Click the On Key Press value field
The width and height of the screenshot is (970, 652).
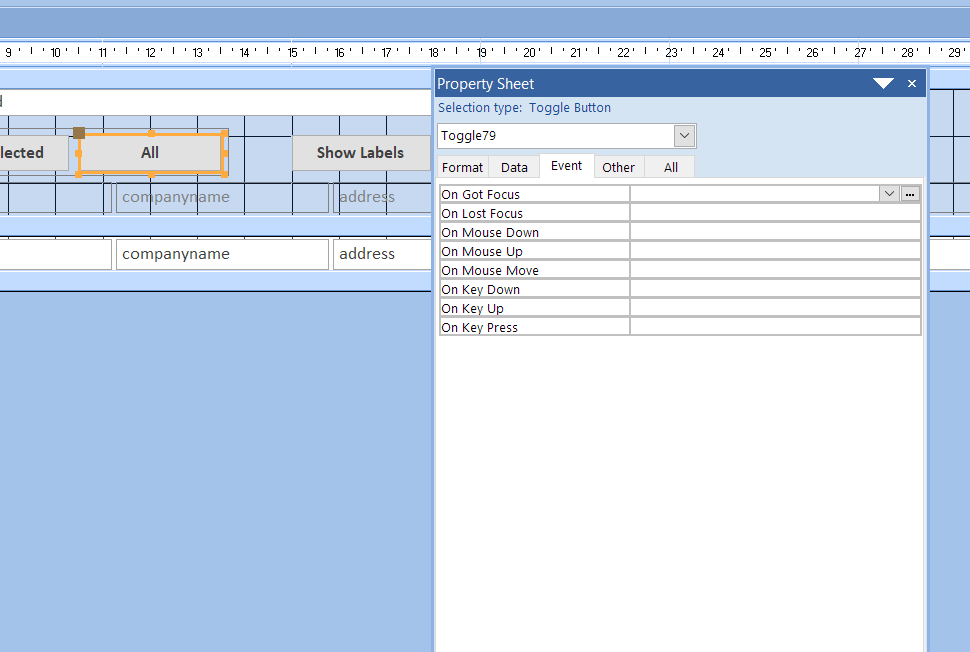[x=775, y=327]
